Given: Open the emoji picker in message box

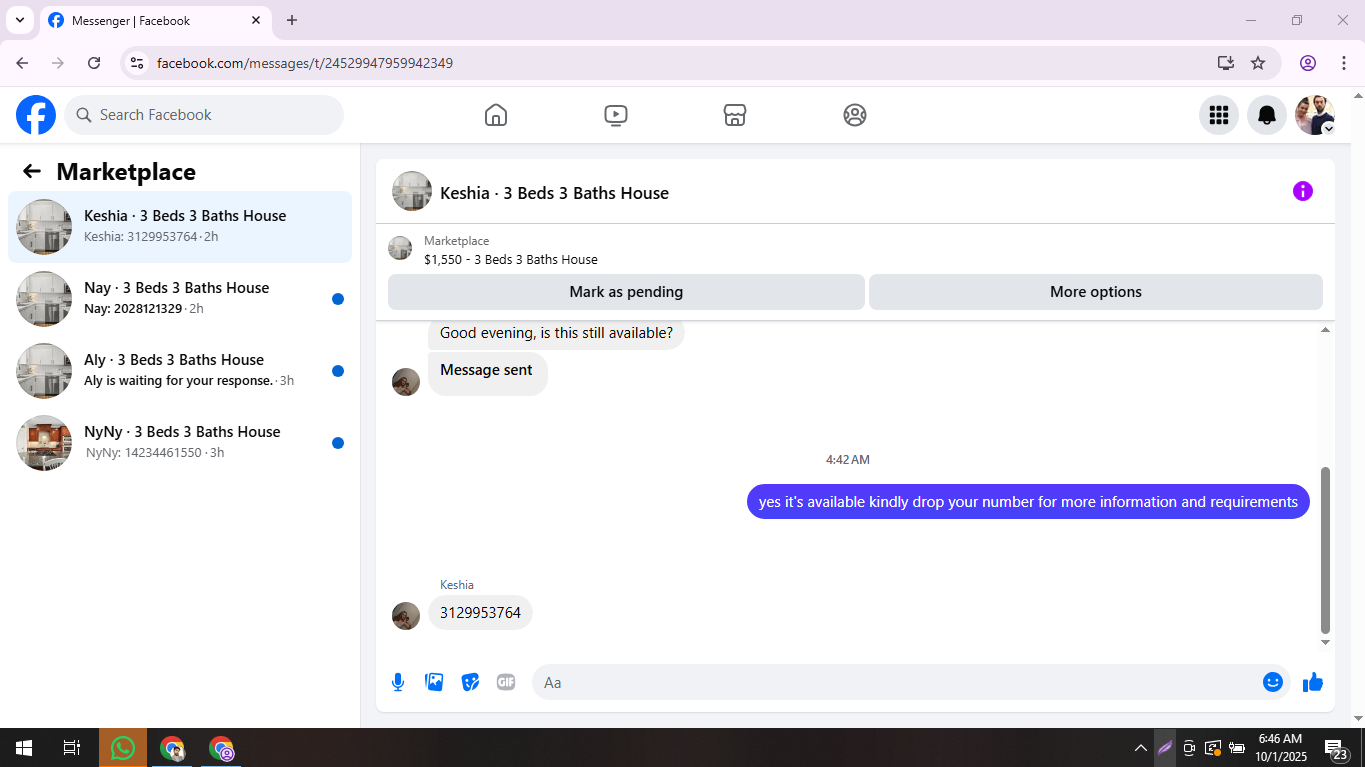Looking at the screenshot, I should pyautogui.click(x=1273, y=682).
